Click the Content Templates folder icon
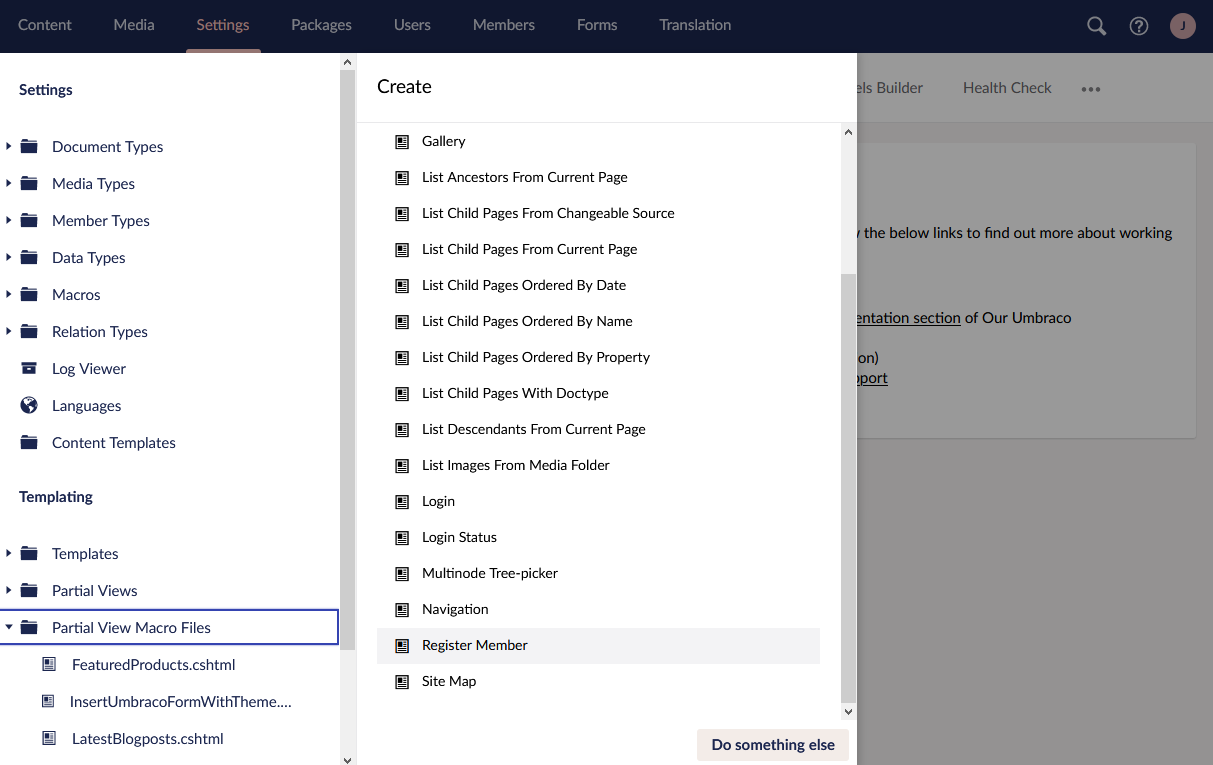 pos(30,443)
